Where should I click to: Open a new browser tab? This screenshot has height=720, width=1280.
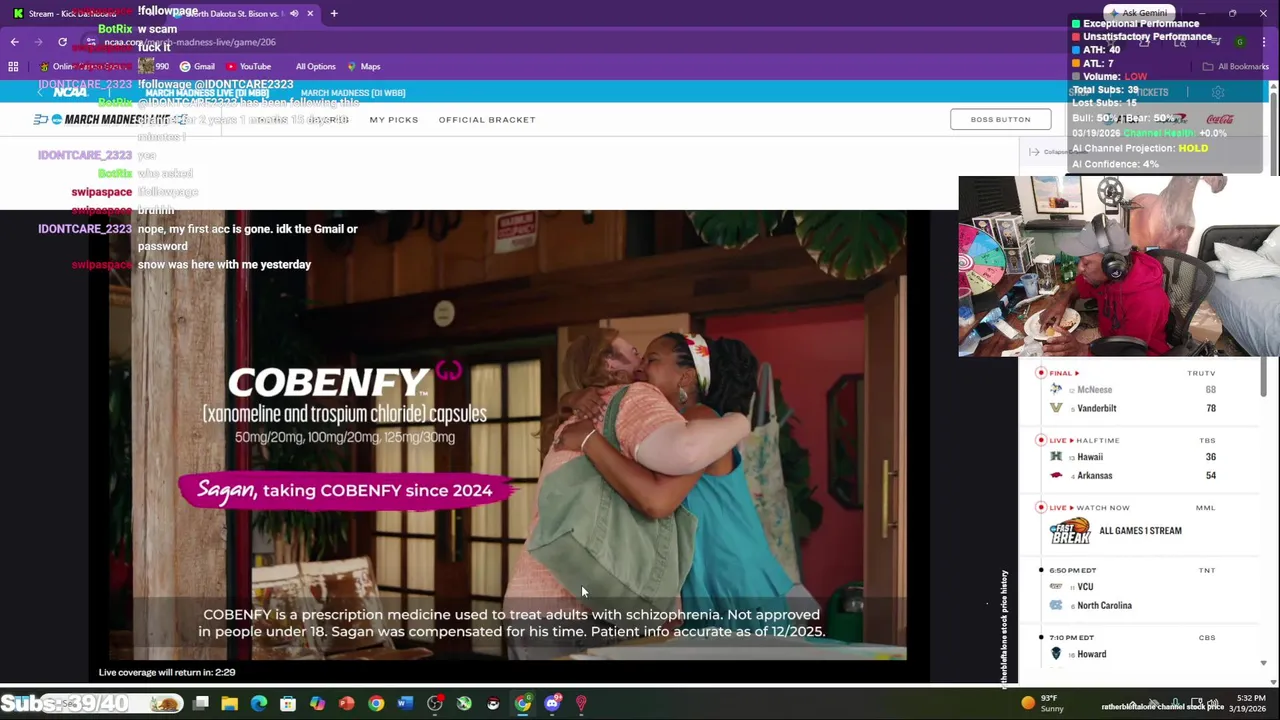[334, 14]
